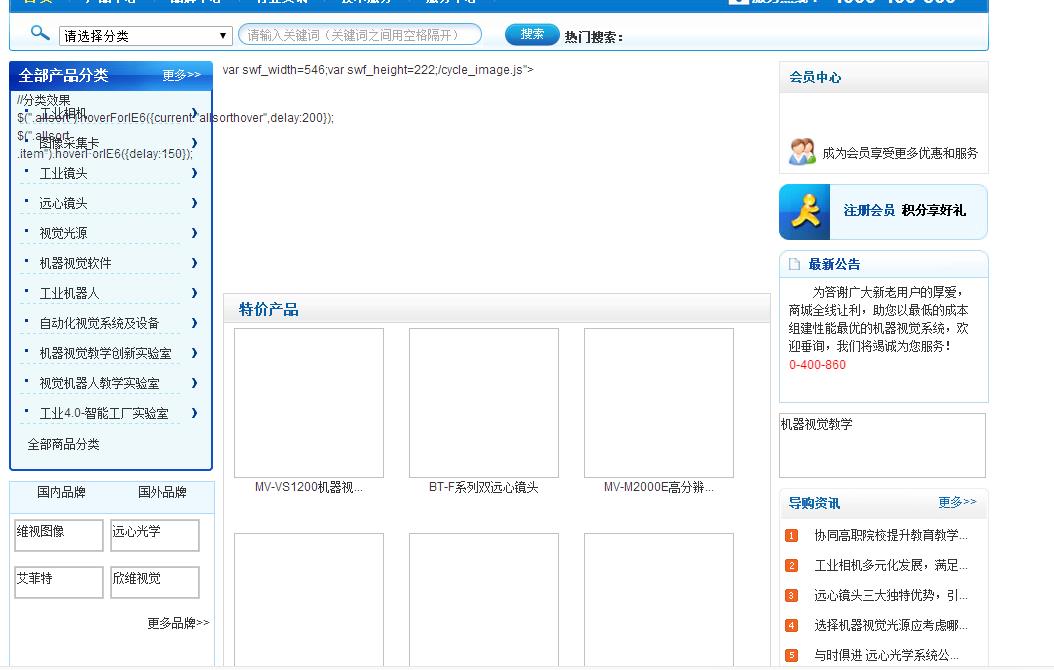The image size is (1054, 670).
Task: Click the orange number 1 news badge
Action: (791, 536)
